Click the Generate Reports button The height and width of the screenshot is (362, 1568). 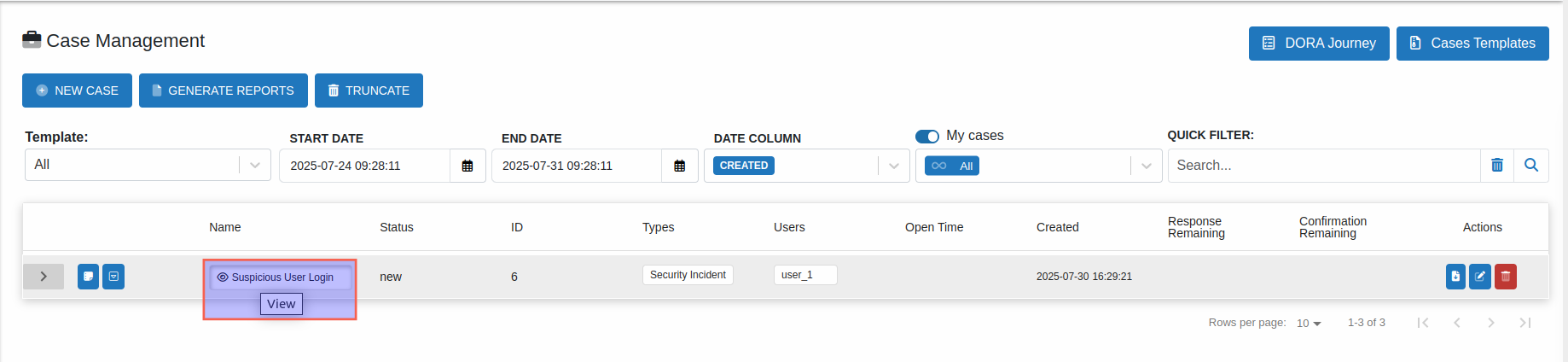coord(223,90)
